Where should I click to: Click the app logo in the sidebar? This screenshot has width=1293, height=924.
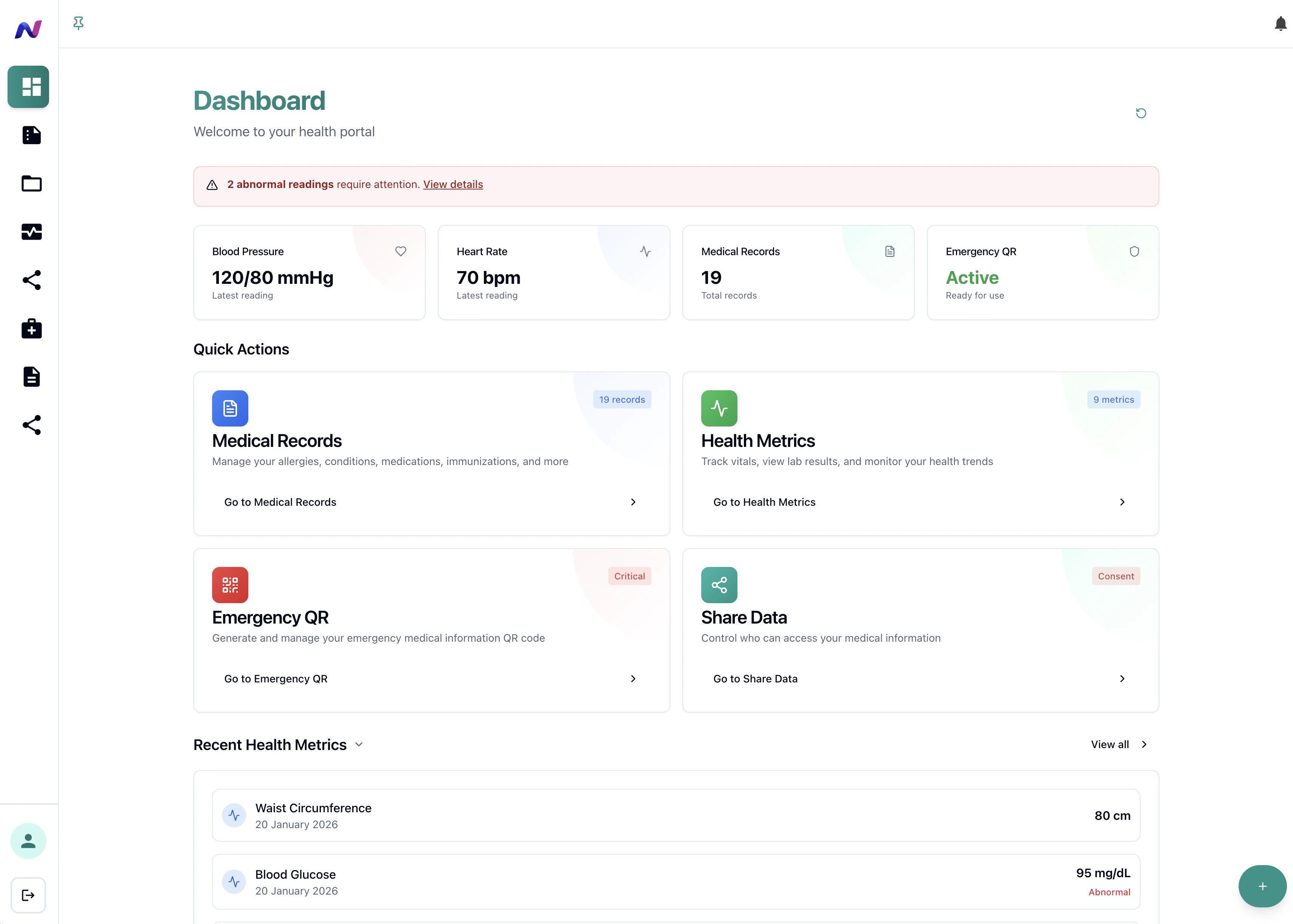coord(28,29)
